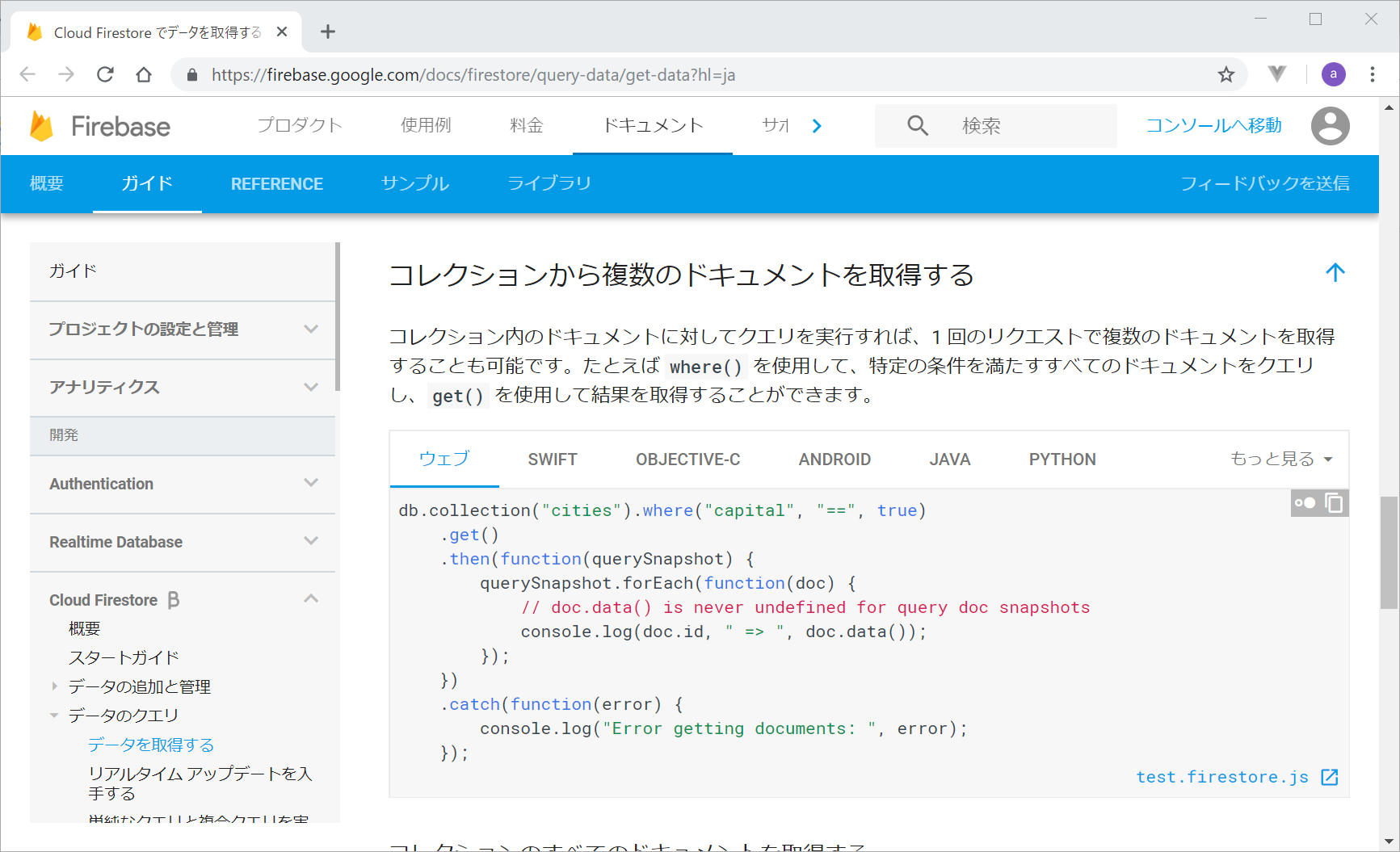The height and width of the screenshot is (852, 1400).
Task: Bookmark this page with star icon
Action: [x=1226, y=75]
